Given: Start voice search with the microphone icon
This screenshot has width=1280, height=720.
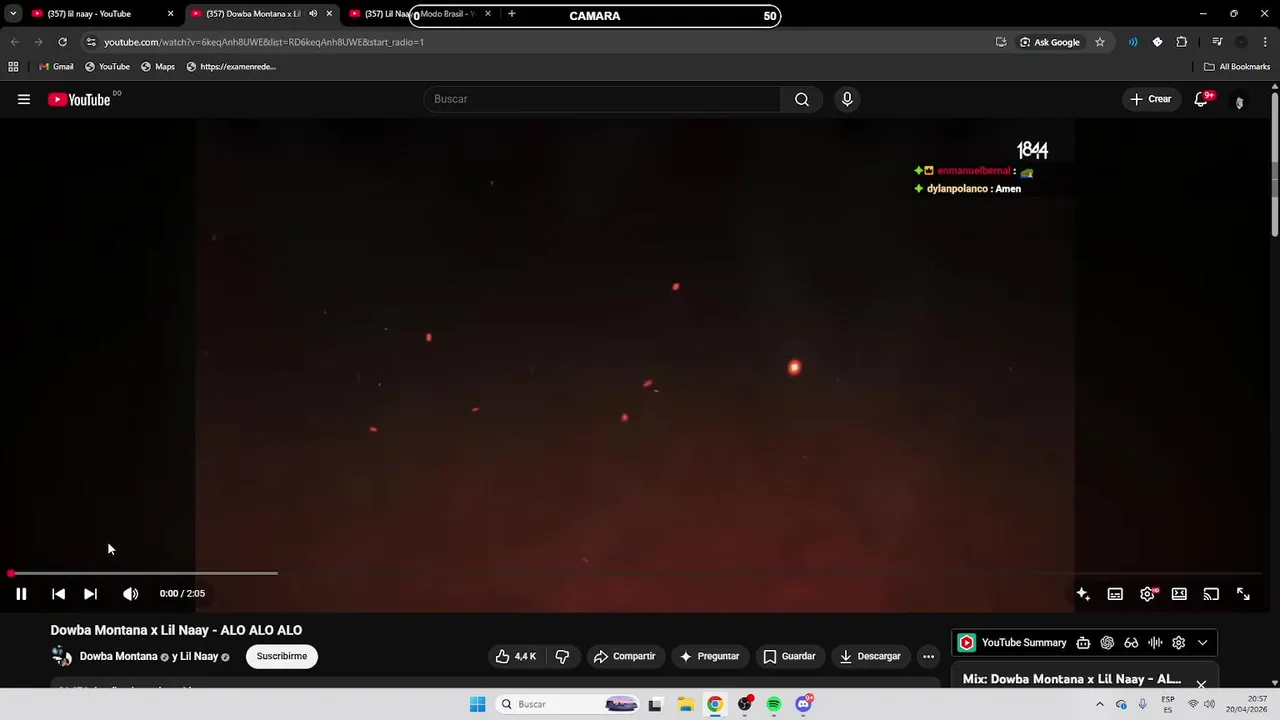Looking at the screenshot, I should (x=847, y=99).
